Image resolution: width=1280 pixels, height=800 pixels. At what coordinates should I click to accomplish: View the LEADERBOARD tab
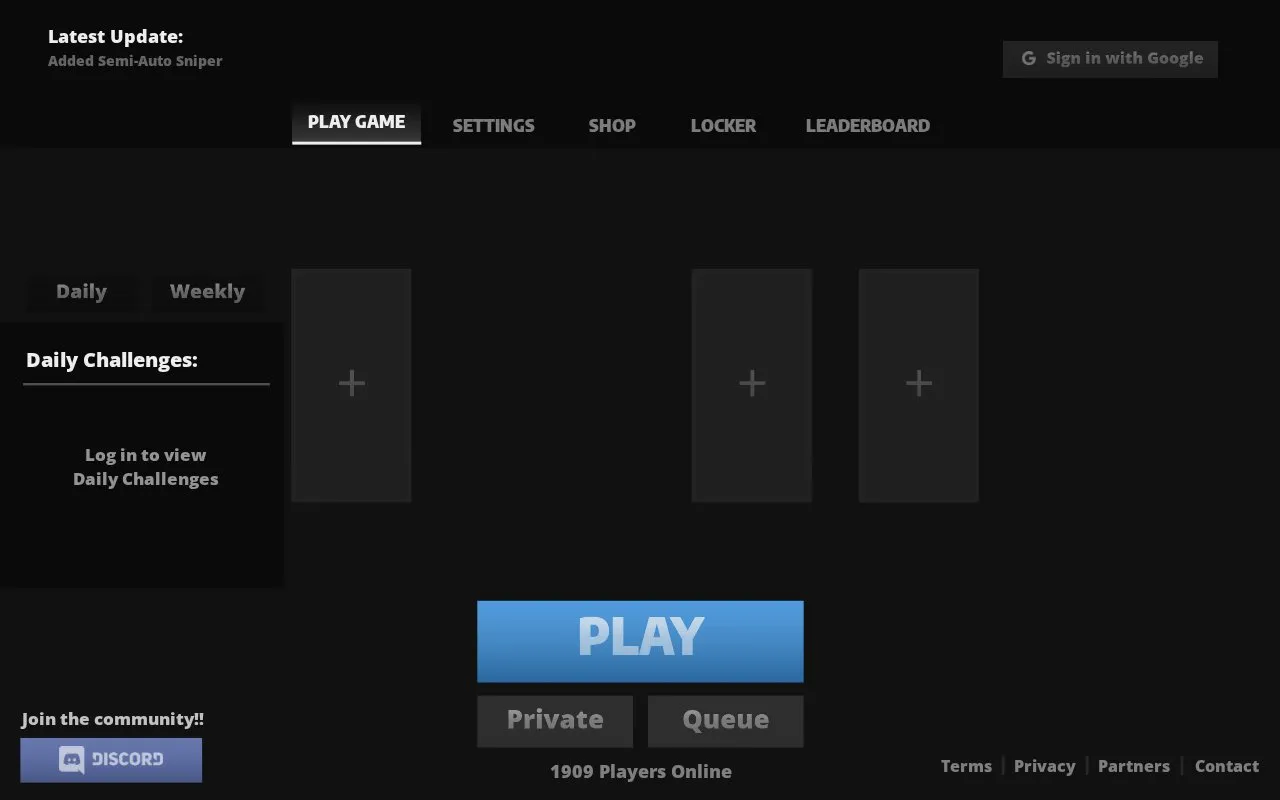coord(868,126)
